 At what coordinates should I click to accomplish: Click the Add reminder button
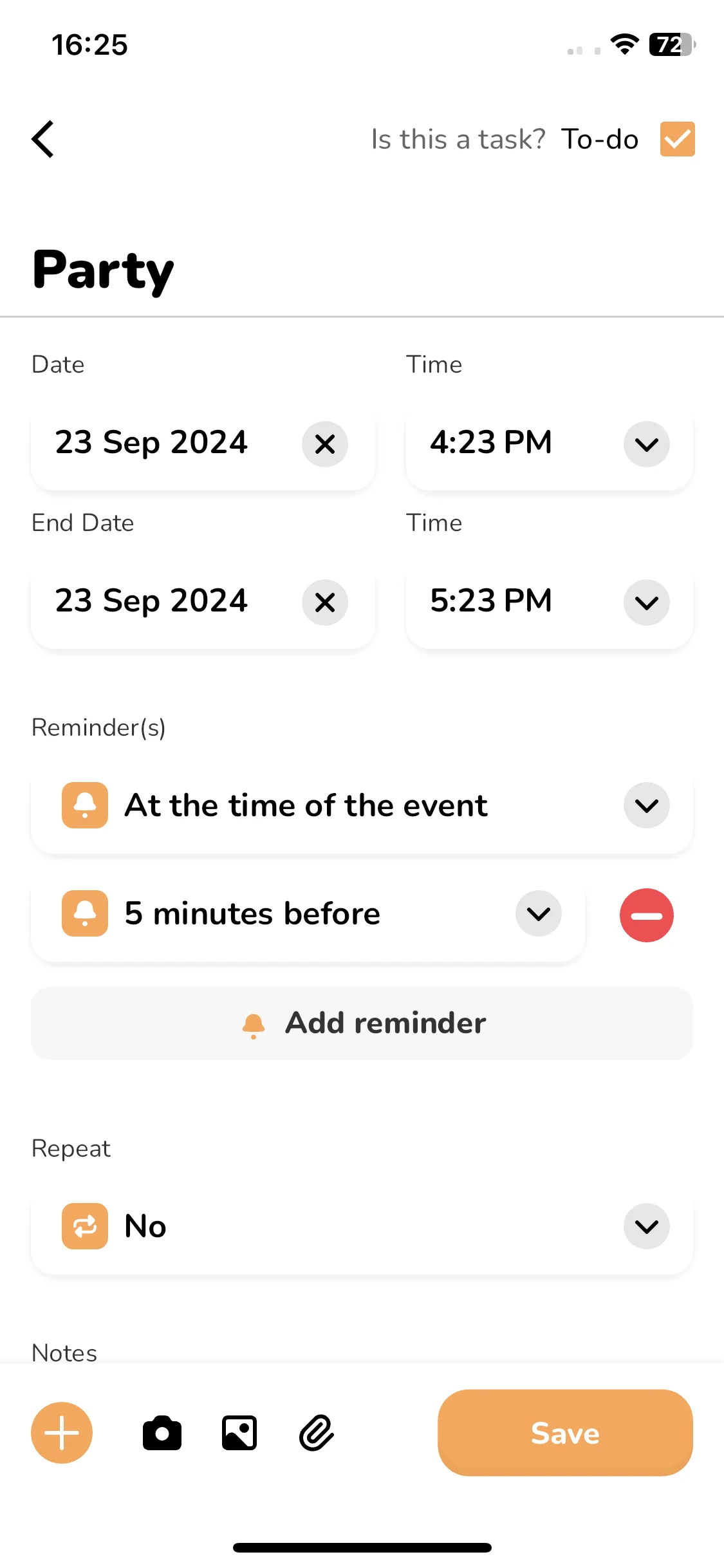[x=362, y=1023]
